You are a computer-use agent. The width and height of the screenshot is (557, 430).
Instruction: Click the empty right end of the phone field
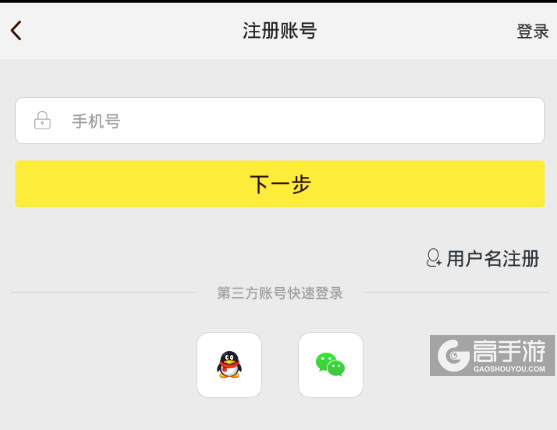[x=497, y=120]
